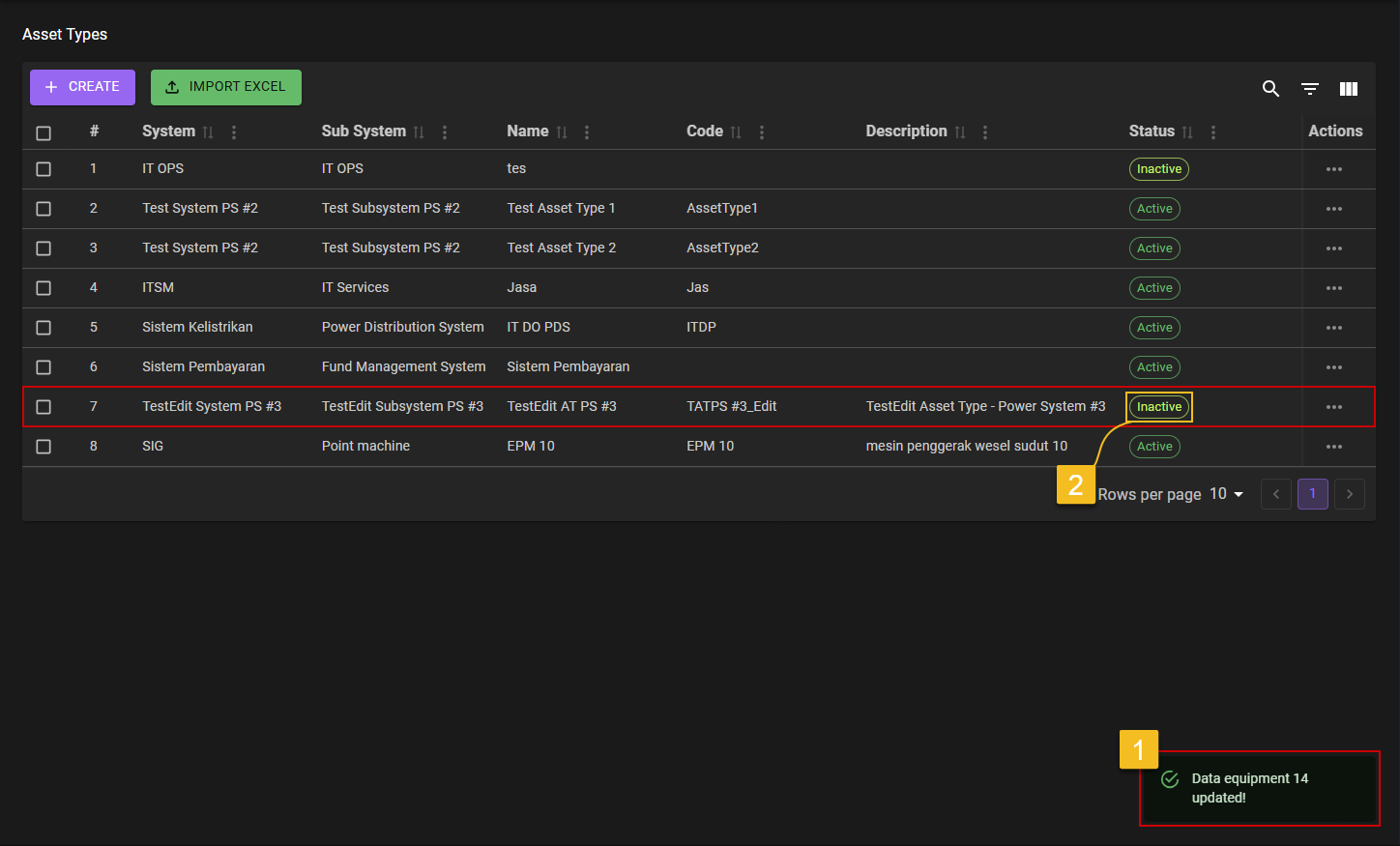
Task: Tick the checkbox for IT DO PDS row
Action: 44,328
